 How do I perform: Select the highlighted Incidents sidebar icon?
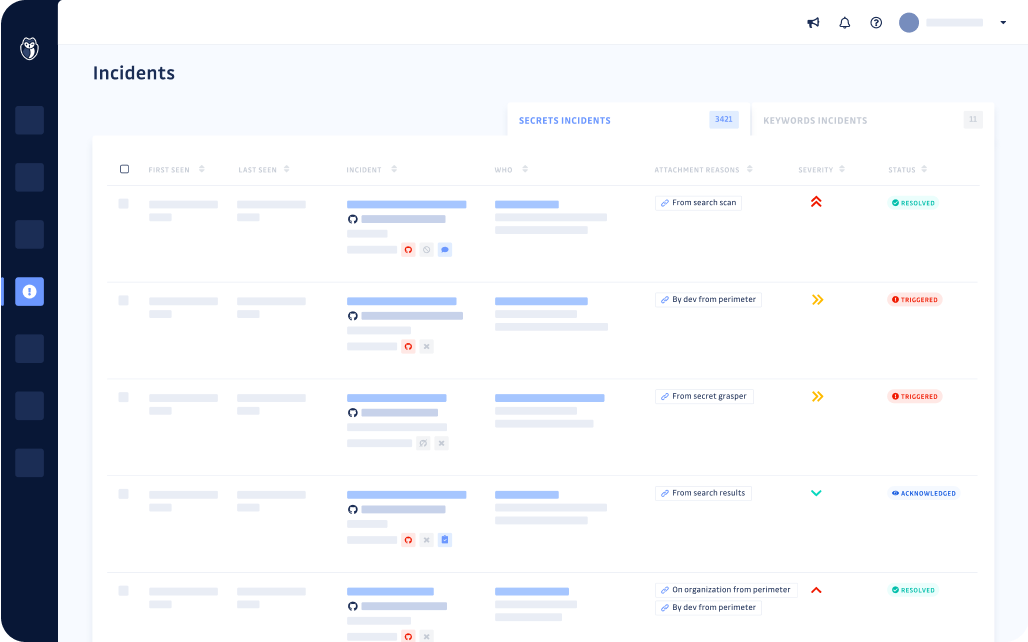click(x=29, y=291)
